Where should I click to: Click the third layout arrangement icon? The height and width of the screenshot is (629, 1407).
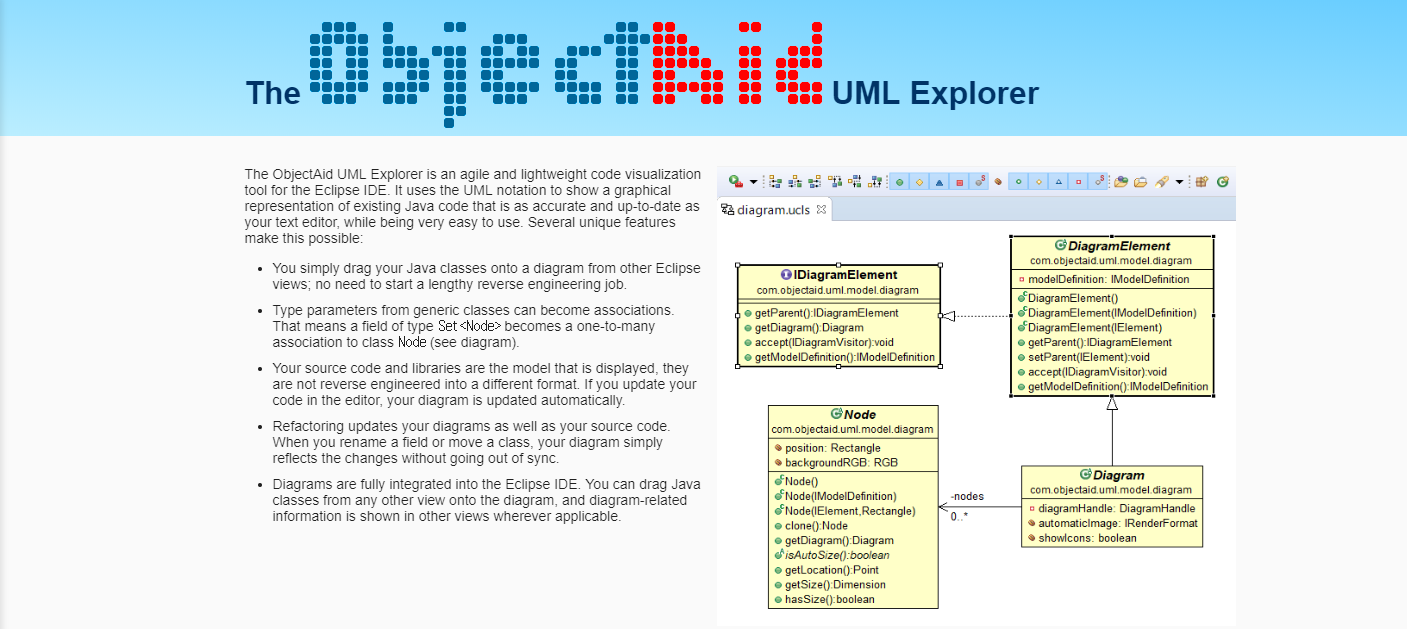tap(815, 182)
